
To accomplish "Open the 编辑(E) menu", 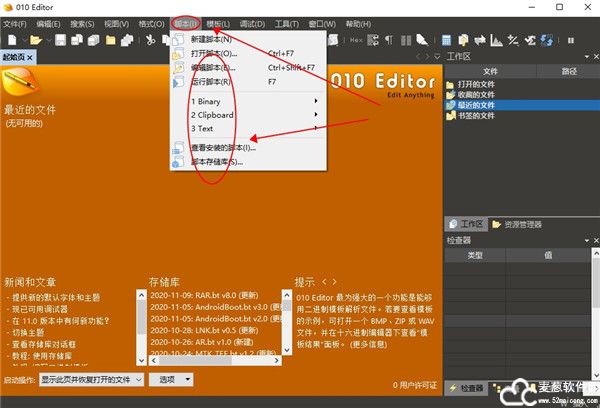I will (48, 24).
